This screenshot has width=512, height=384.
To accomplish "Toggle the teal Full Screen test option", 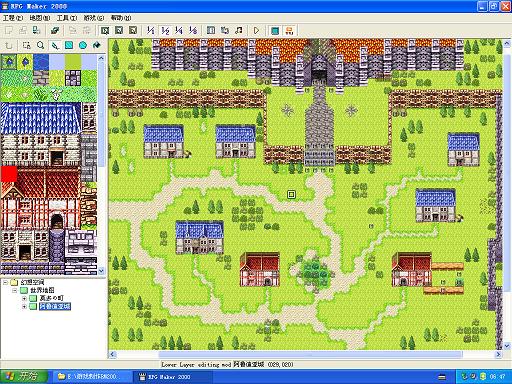I will [275, 31].
